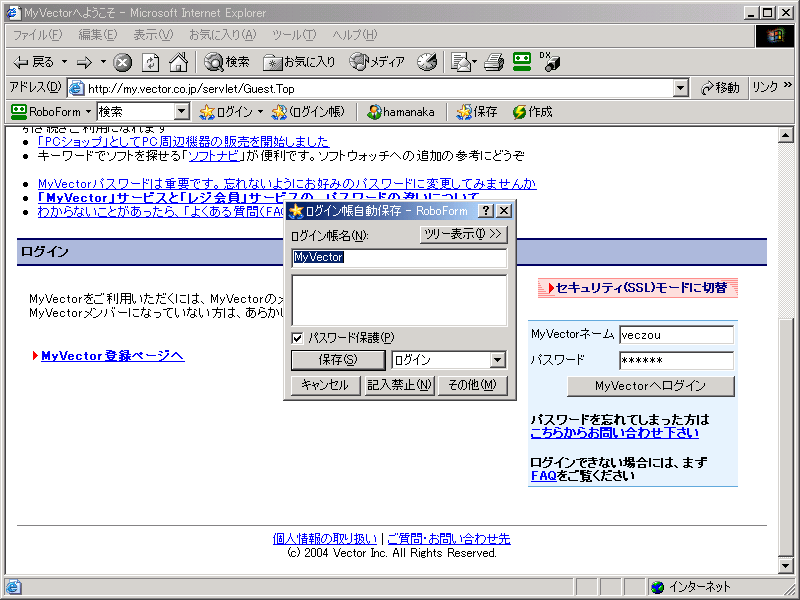Viewport: 800px width, 600px height.
Task: Click the 作成 lightning toolbar button
Action: click(533, 112)
